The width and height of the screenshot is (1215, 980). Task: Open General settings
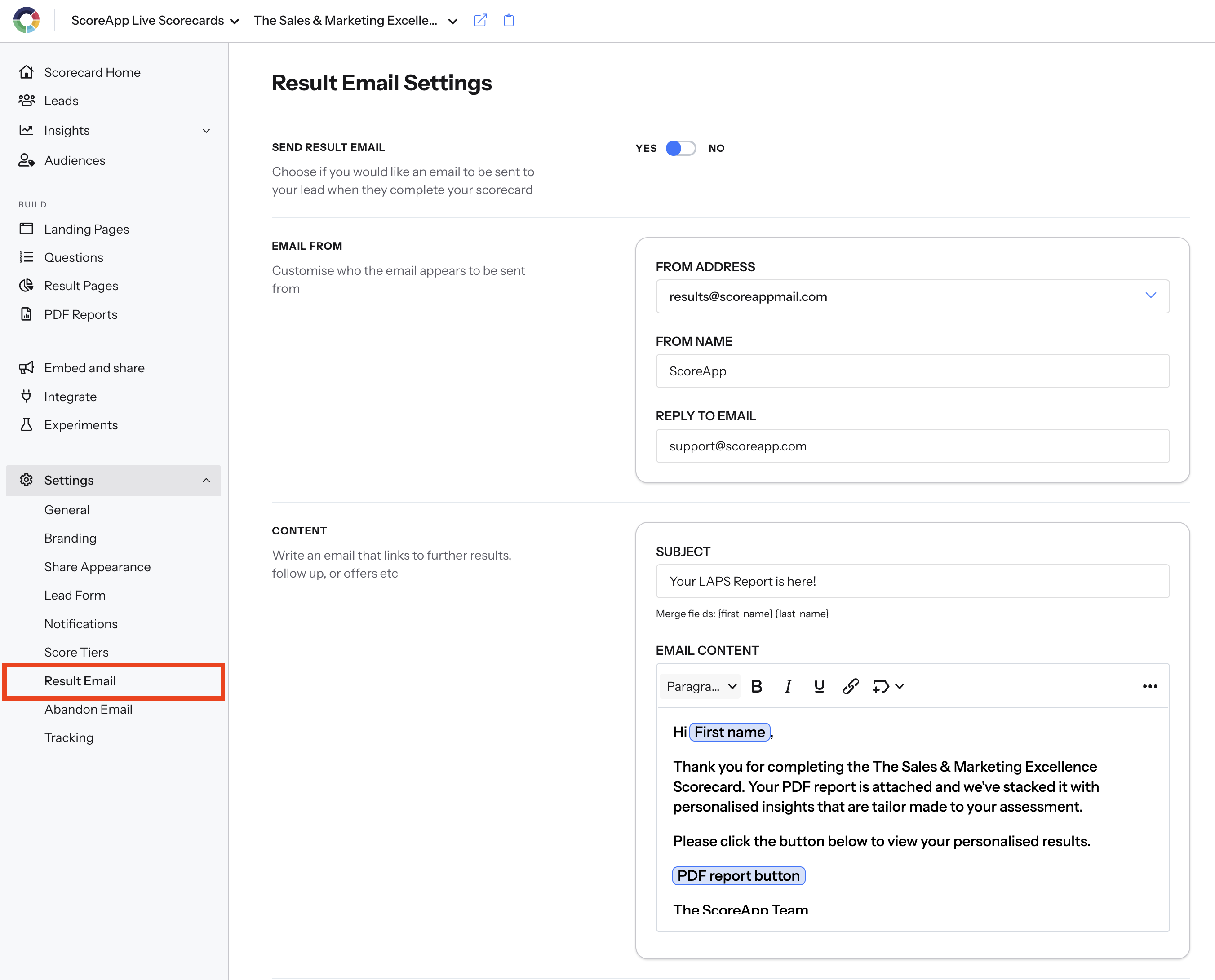[67, 509]
